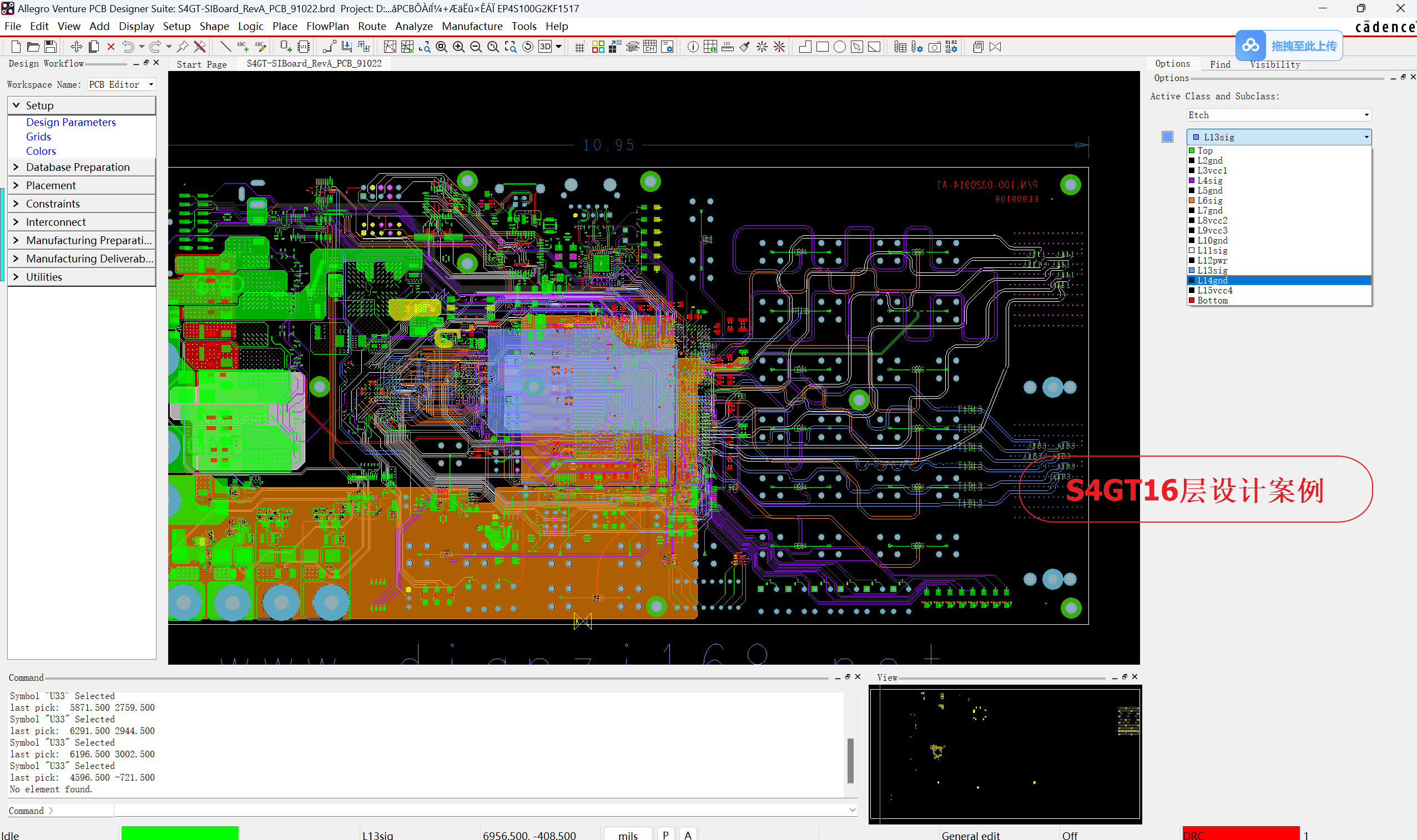The width and height of the screenshot is (1417, 840).
Task: Collapse the L13sig subclass dropdown
Action: tap(1279, 137)
